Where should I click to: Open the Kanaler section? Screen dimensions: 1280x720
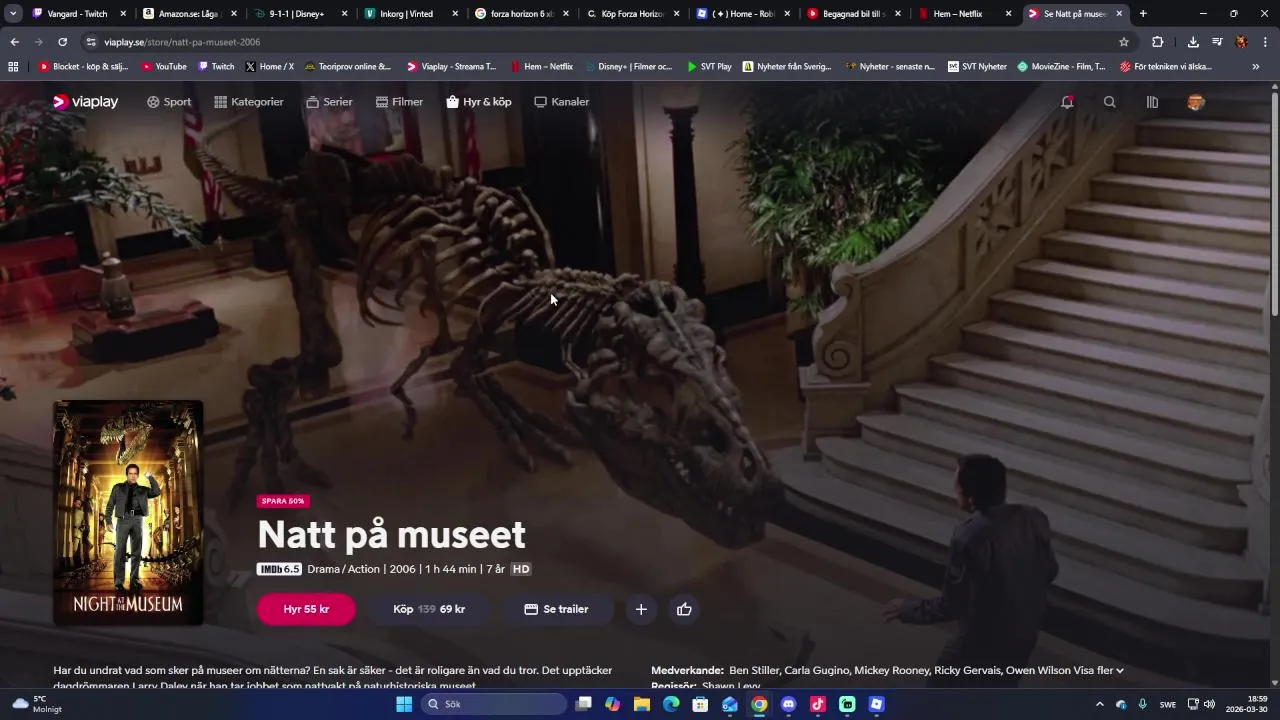click(562, 102)
